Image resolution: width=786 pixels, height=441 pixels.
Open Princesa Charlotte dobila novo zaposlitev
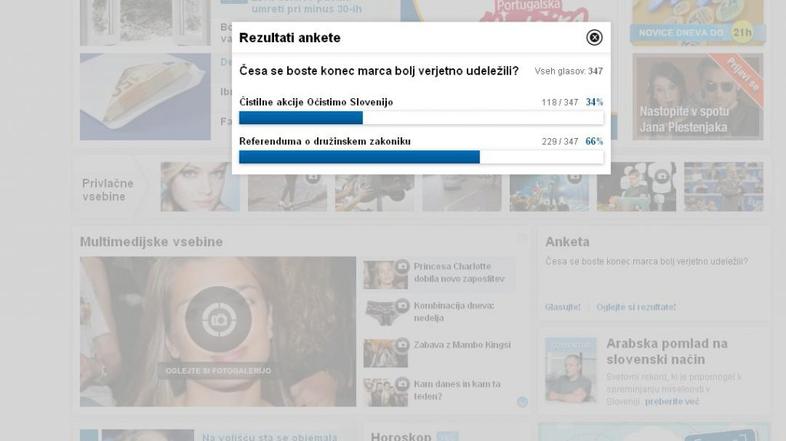coord(459,273)
